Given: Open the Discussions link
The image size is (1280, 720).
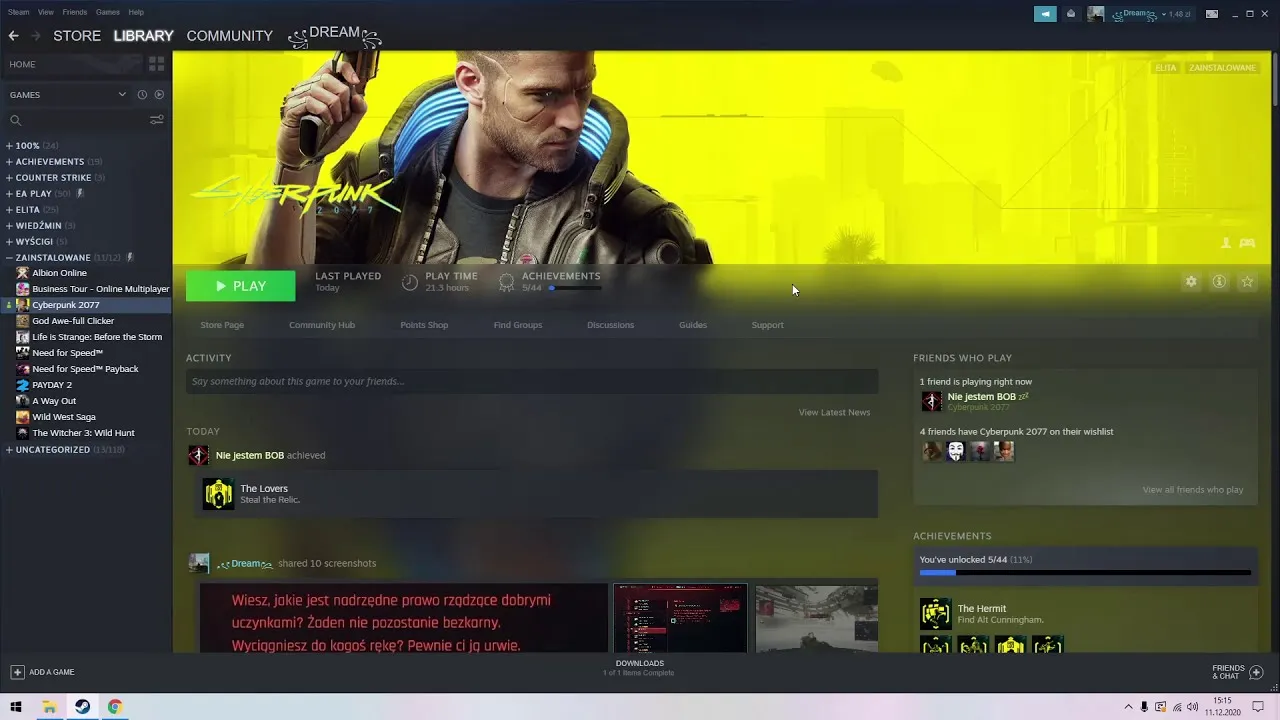Looking at the screenshot, I should pyautogui.click(x=610, y=325).
